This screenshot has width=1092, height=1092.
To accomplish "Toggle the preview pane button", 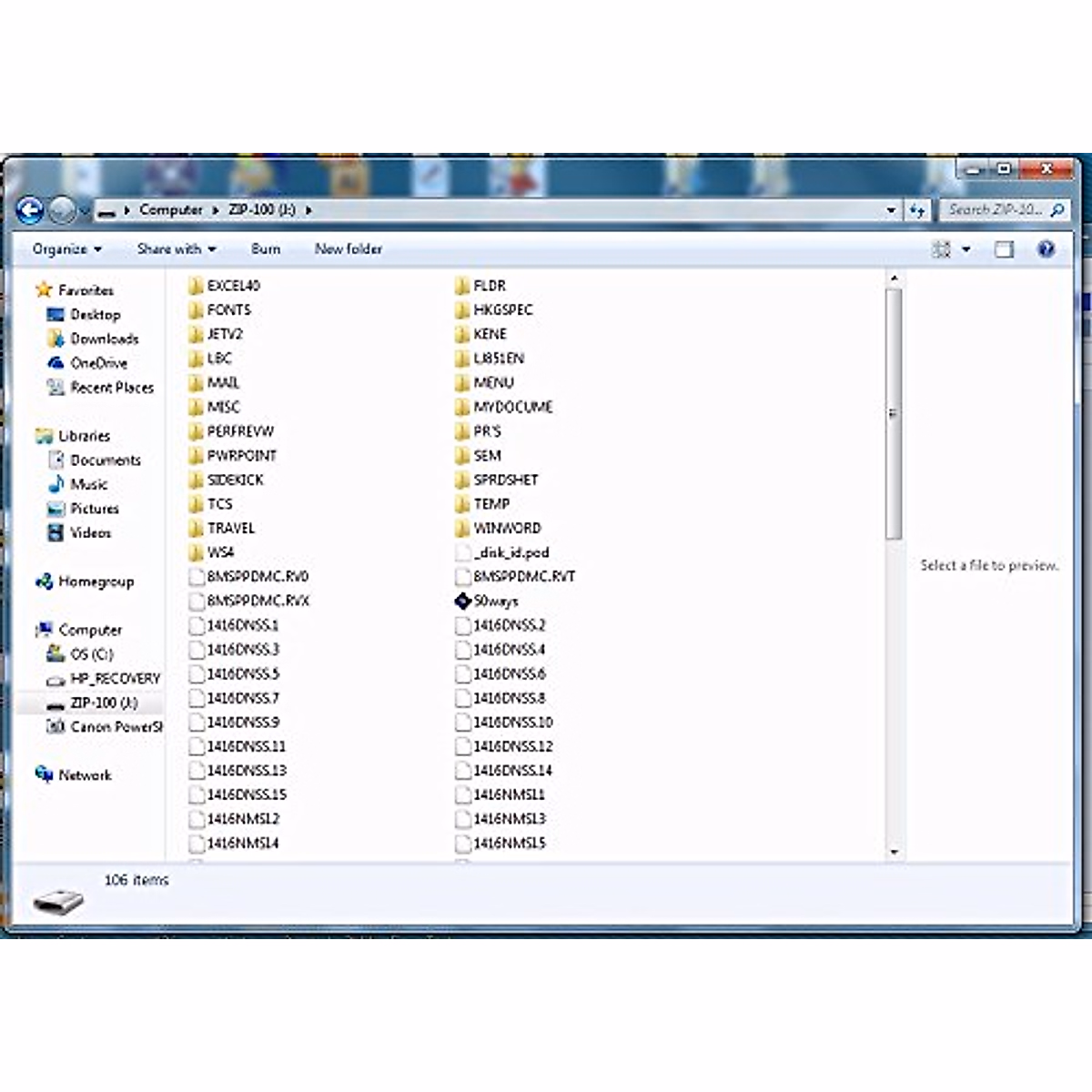I will pyautogui.click(x=1004, y=249).
